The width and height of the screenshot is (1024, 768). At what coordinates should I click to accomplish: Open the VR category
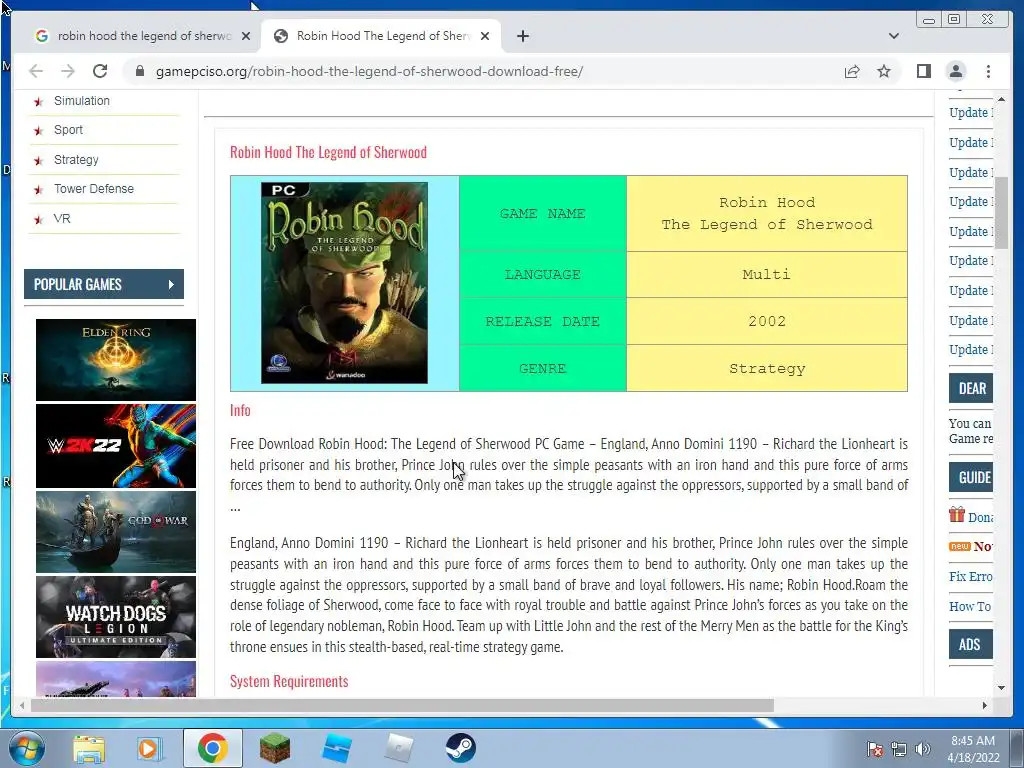click(x=62, y=218)
